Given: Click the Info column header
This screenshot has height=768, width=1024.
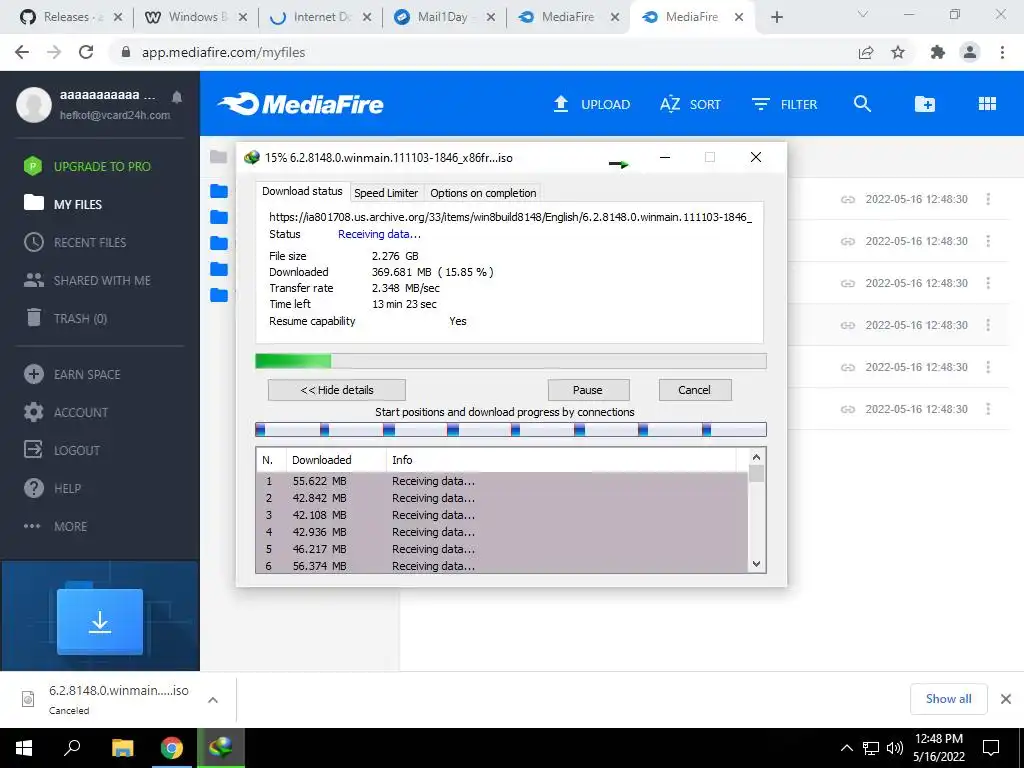Looking at the screenshot, I should (561, 460).
